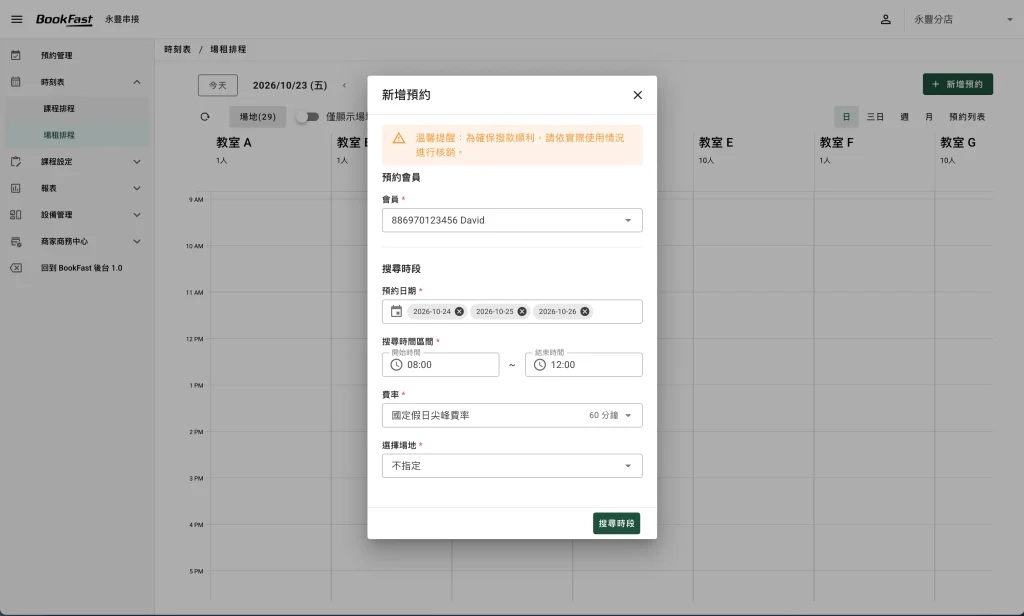1024x616 pixels.
Task: Click the 課程設定 icon
Action: pos(16,161)
